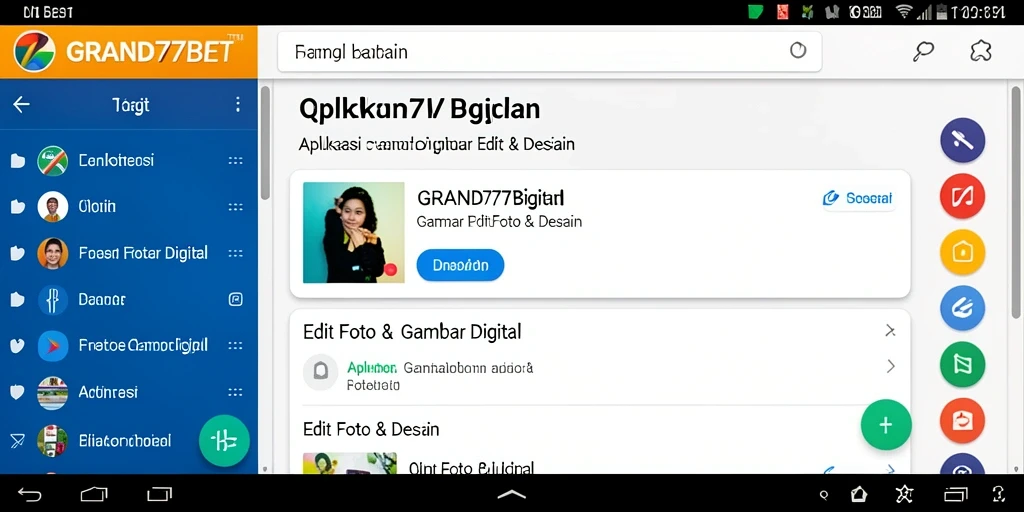The height and width of the screenshot is (512, 1024).
Task: Open the Actinresi avatar icon
Action: click(52, 392)
